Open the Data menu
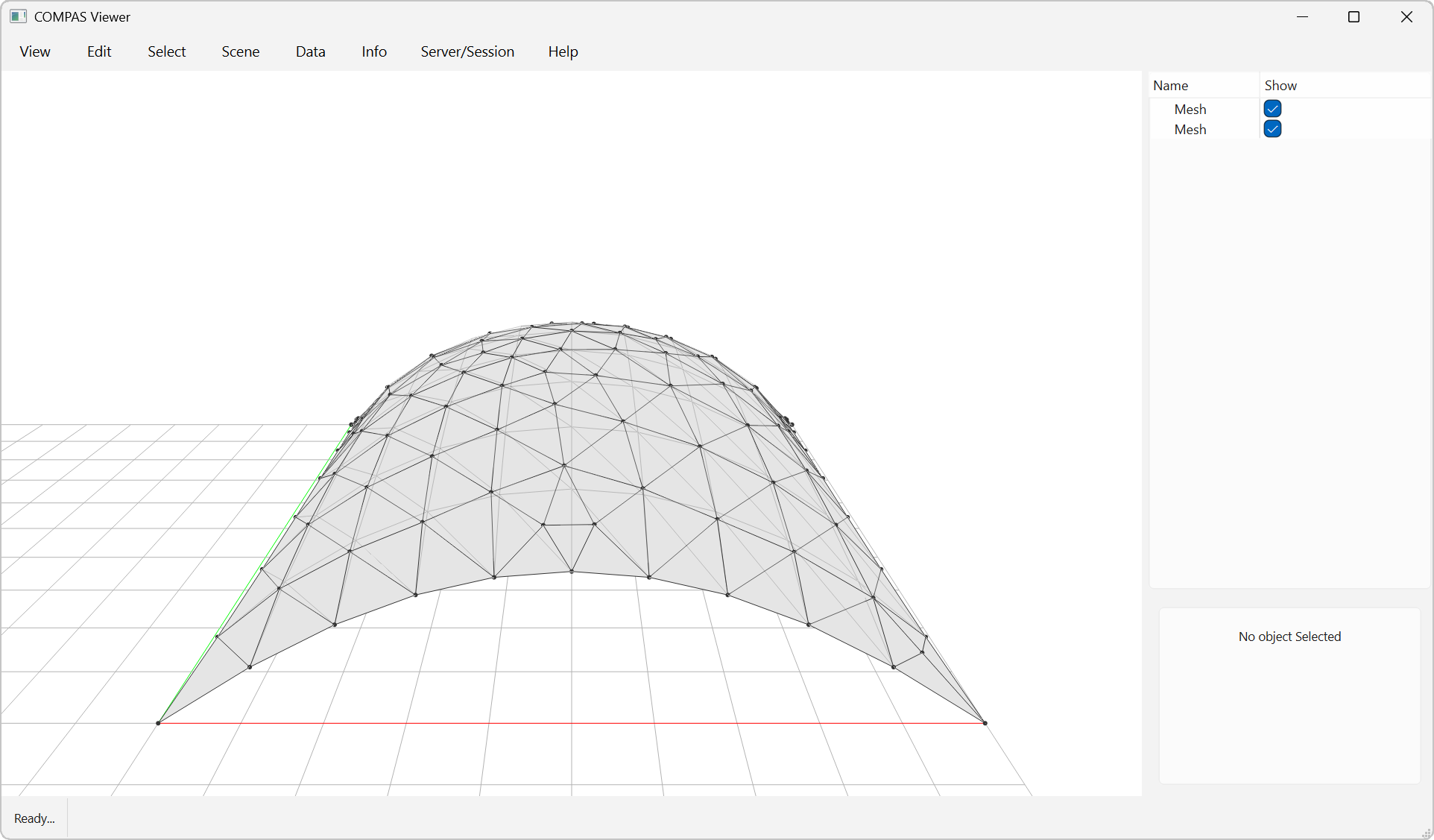 310,51
